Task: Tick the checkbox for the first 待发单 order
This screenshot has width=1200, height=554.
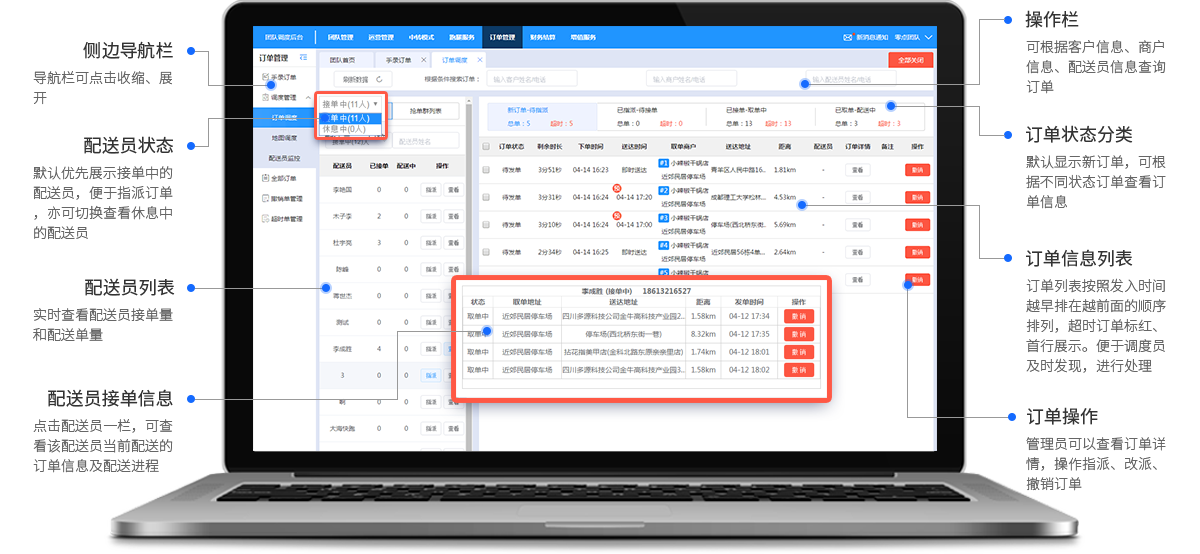Action: coord(486,170)
